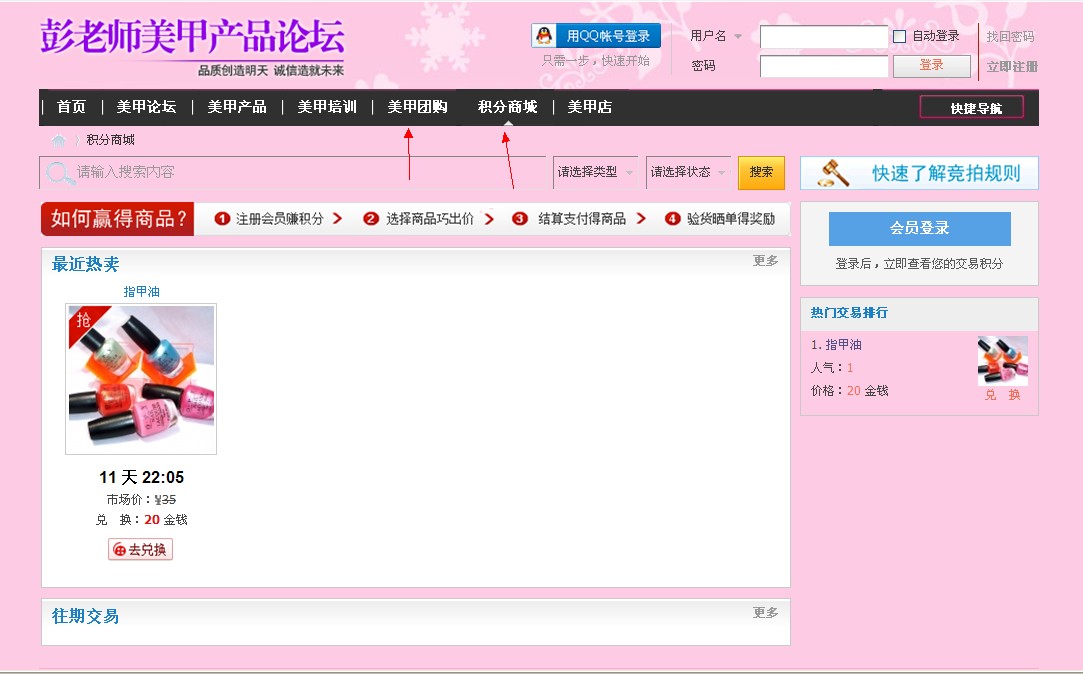This screenshot has width=1083, height=674.
Task: Click 最近热卖 section heading
Action: click(86, 264)
